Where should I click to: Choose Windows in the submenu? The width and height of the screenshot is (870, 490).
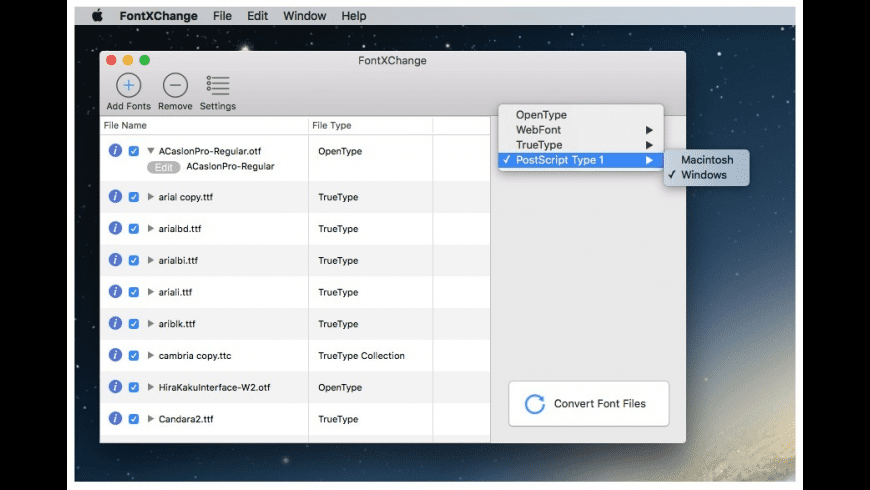tap(706, 175)
